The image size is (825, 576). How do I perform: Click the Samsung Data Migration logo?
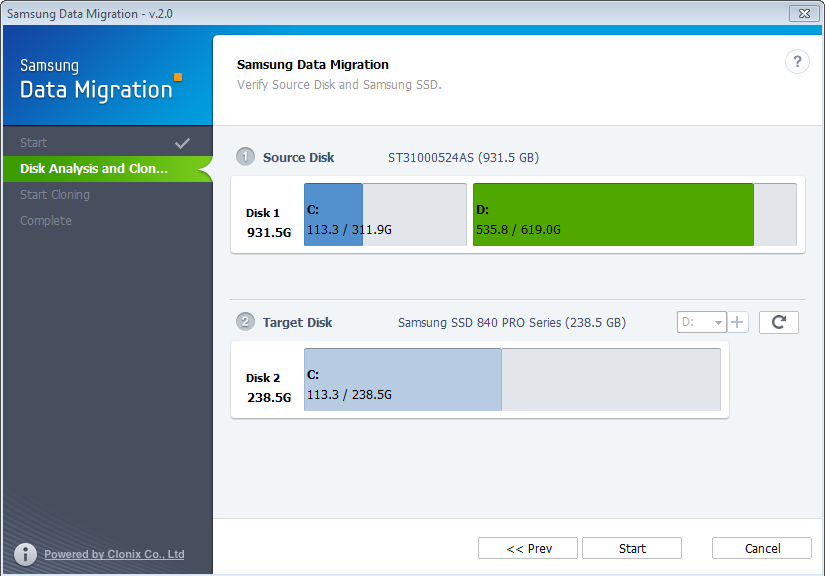[100, 80]
